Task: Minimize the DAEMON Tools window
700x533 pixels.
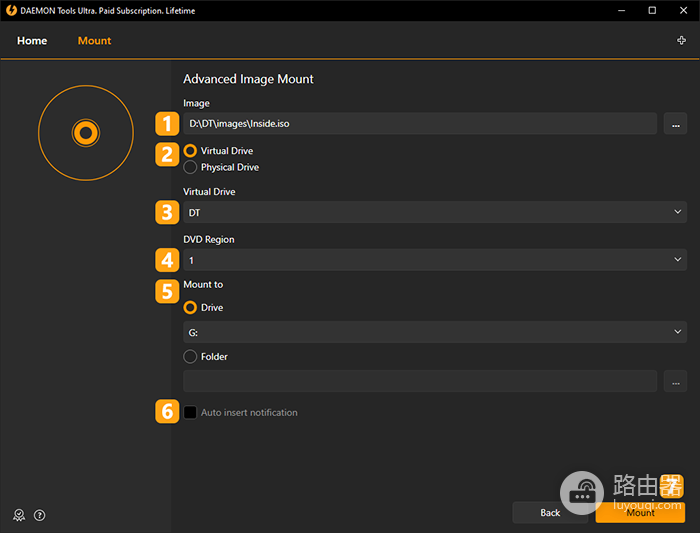Action: [x=621, y=10]
